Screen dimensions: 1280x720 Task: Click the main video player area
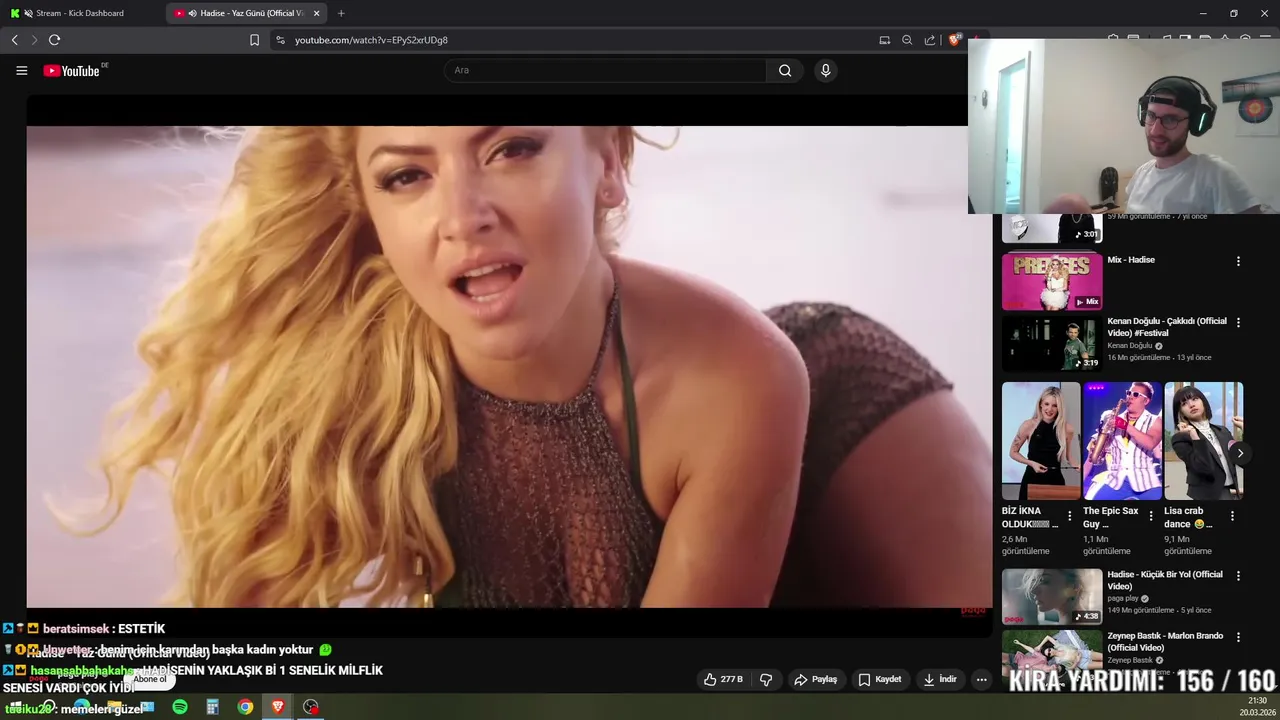[x=509, y=365]
